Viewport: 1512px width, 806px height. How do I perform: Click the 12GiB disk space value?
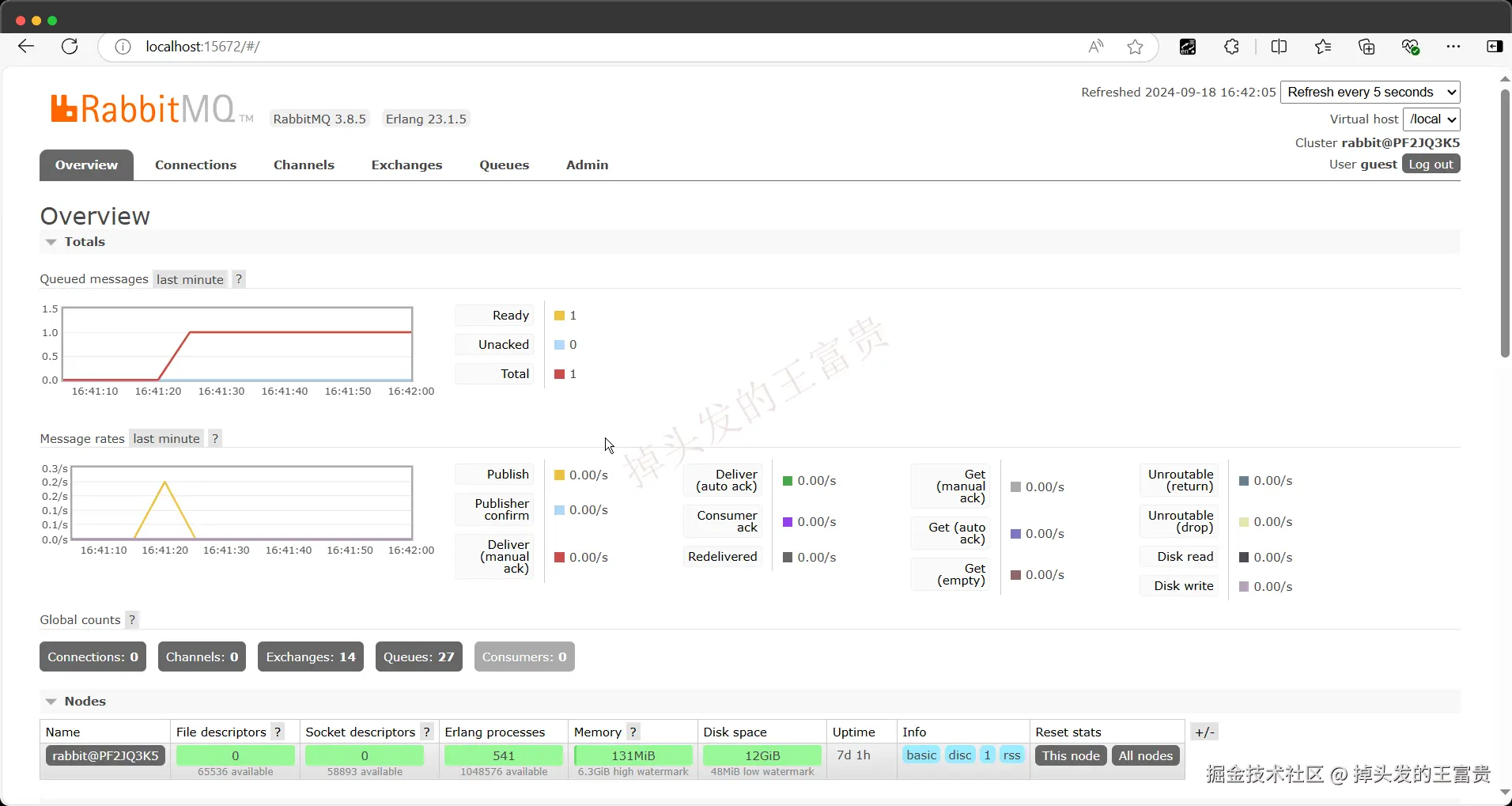pyautogui.click(x=762, y=755)
